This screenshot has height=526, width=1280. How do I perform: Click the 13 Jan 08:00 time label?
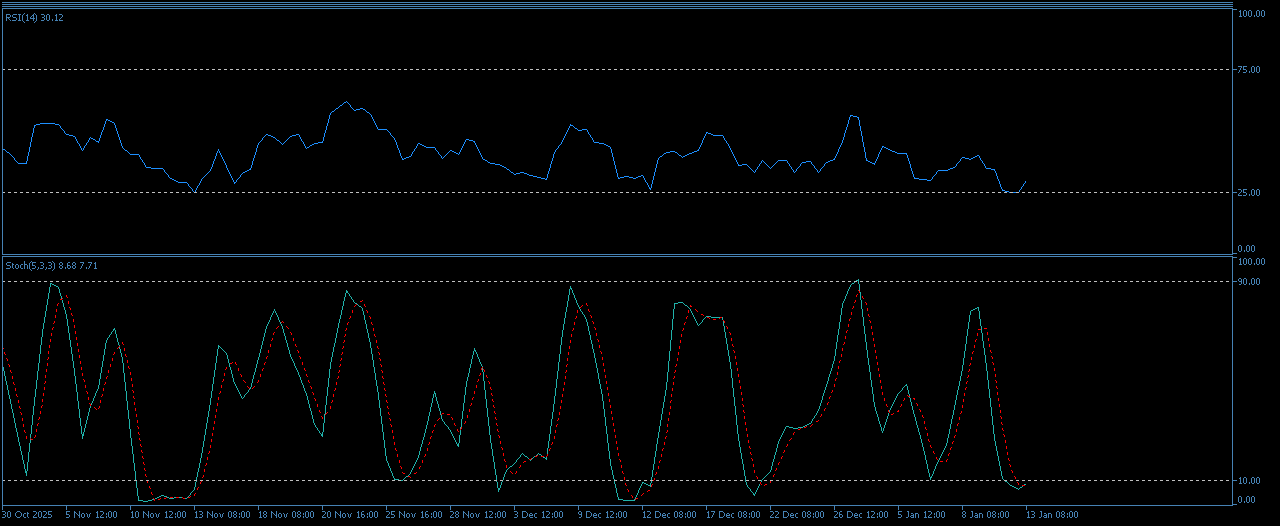1052,515
